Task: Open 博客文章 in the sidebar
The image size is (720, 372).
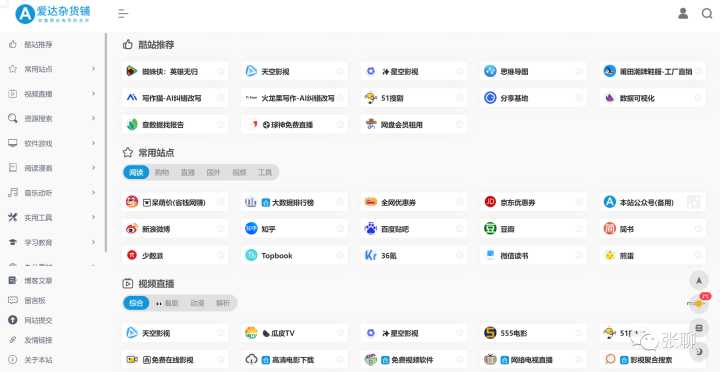Action: [x=38, y=281]
